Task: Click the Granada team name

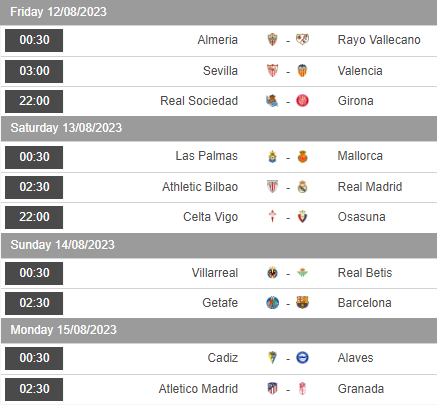Action: click(x=361, y=389)
